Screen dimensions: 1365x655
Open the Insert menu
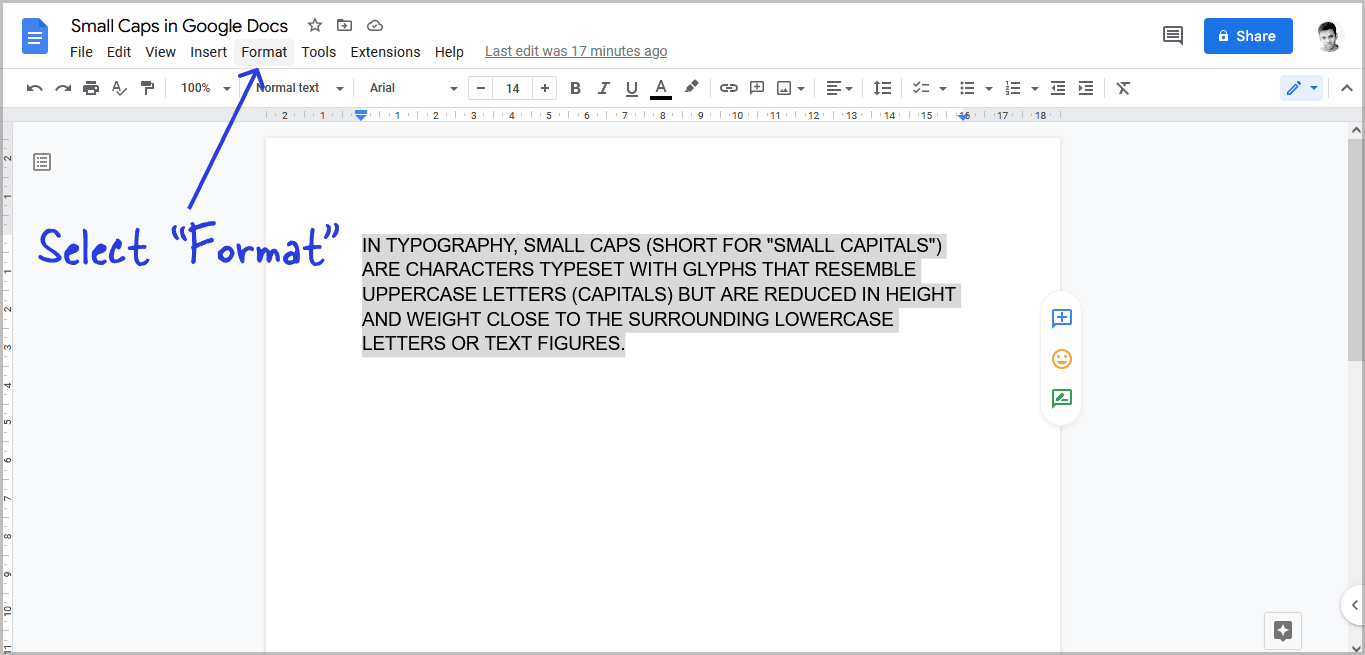[x=209, y=52]
